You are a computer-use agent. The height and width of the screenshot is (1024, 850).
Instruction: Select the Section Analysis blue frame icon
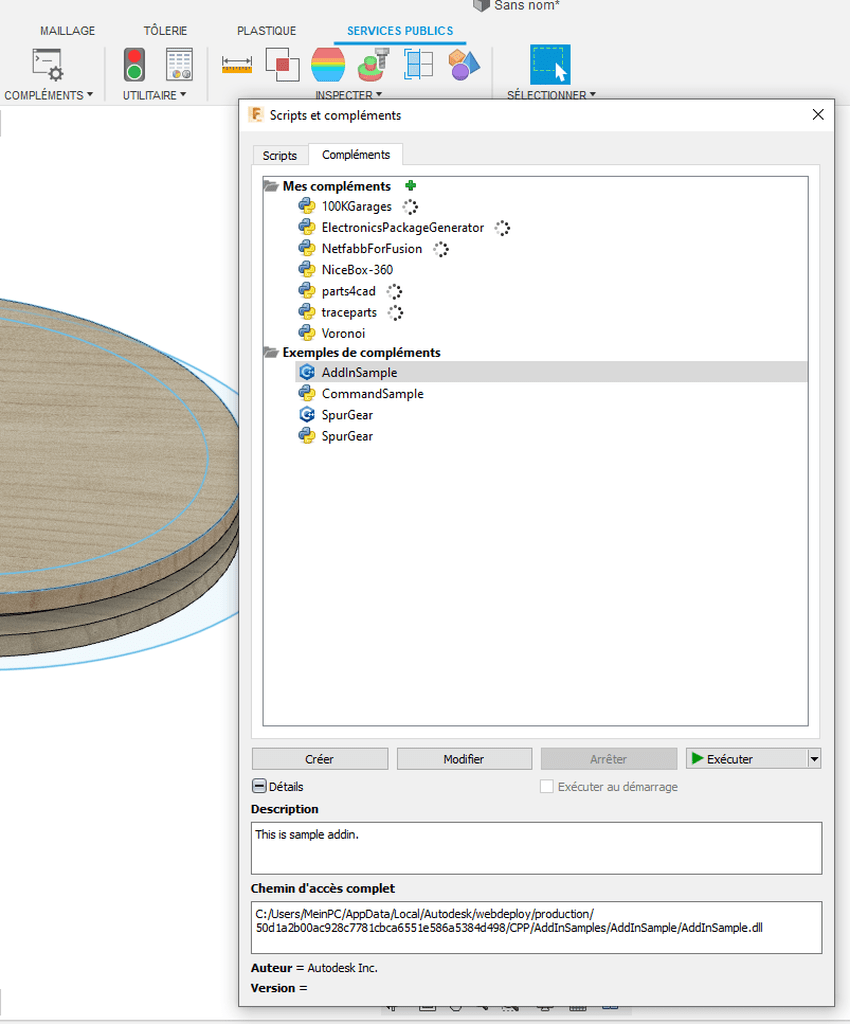coord(418,65)
